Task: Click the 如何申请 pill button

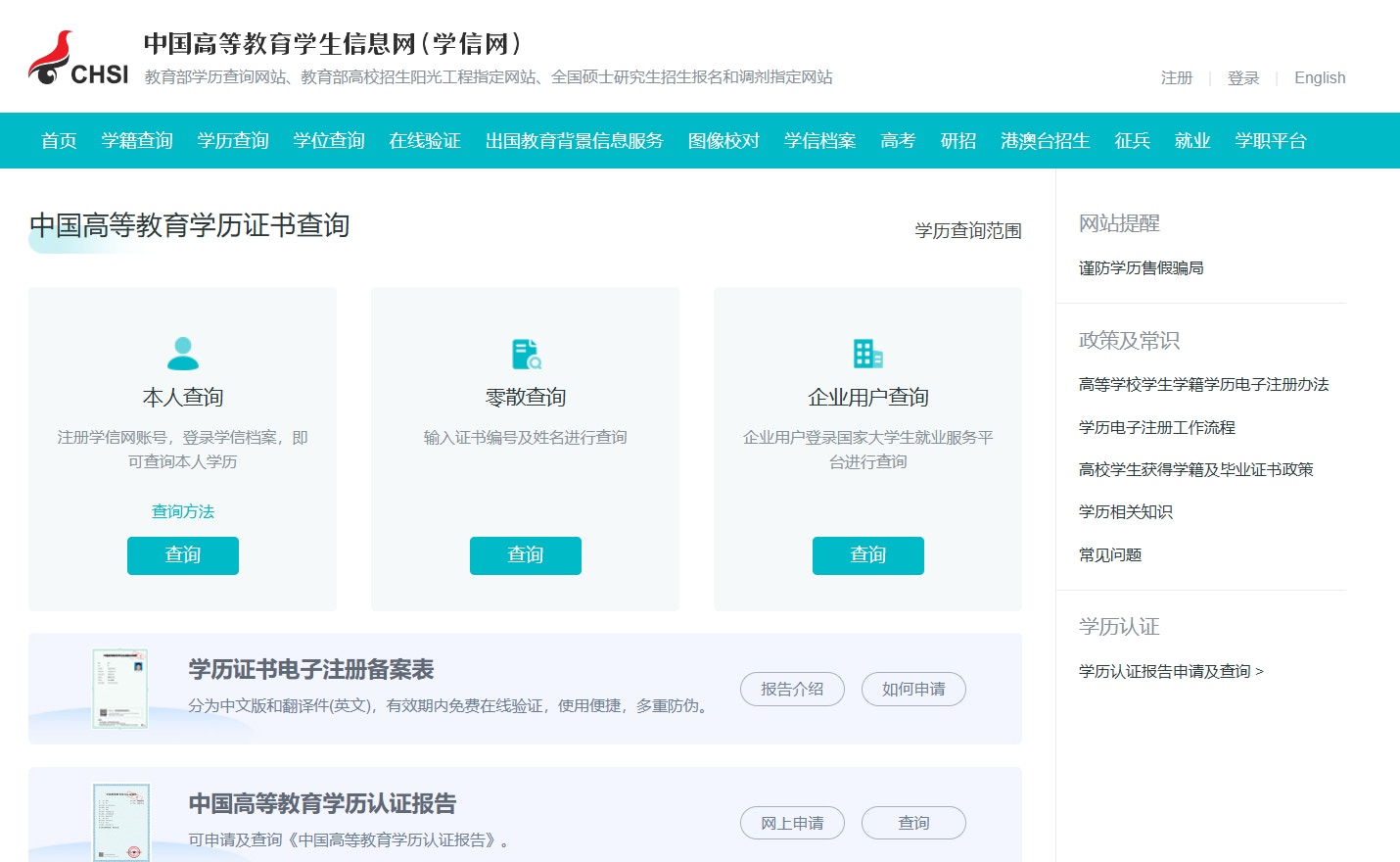Action: pyautogui.click(x=913, y=690)
